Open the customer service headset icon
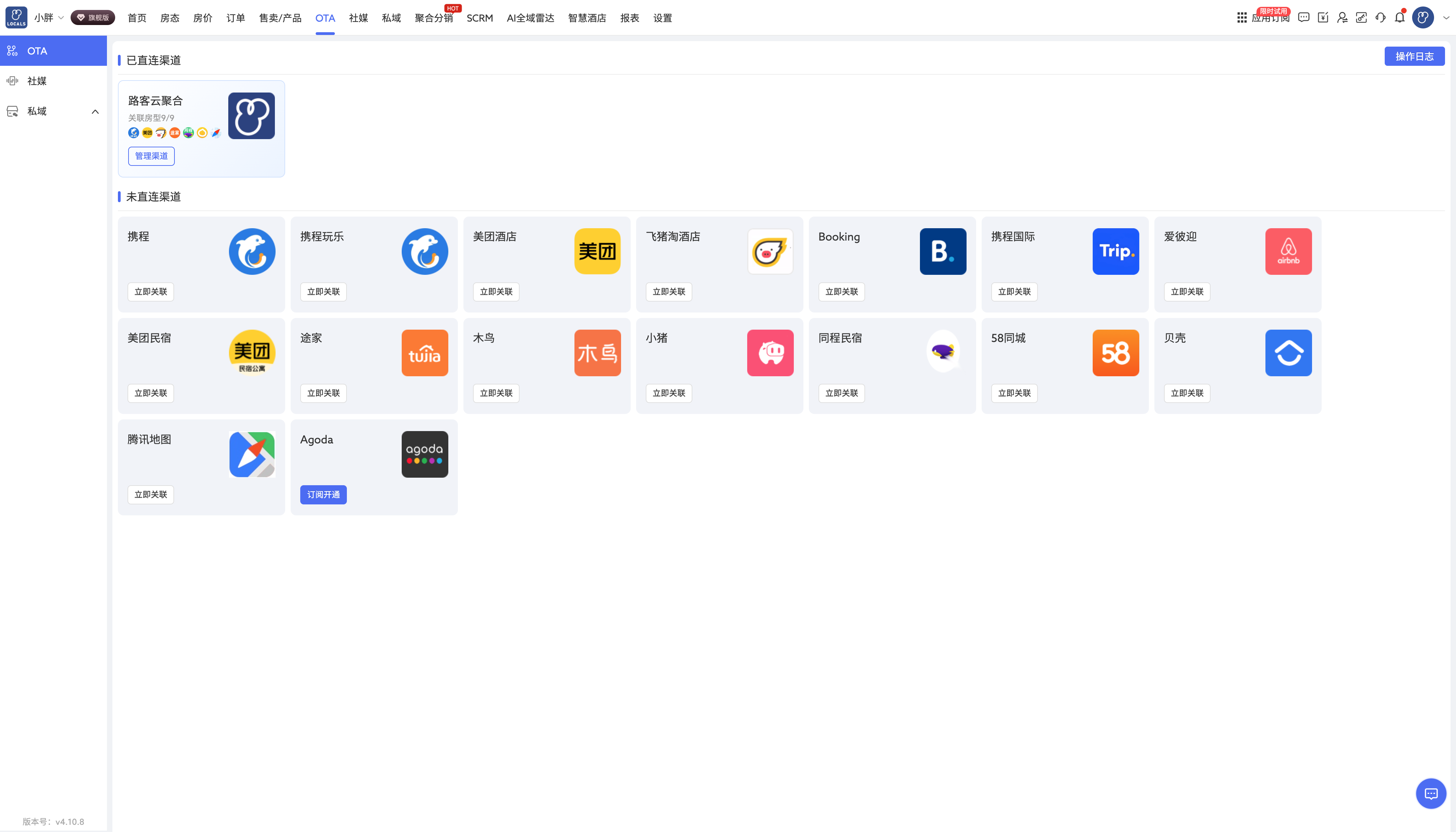 pyautogui.click(x=1381, y=18)
